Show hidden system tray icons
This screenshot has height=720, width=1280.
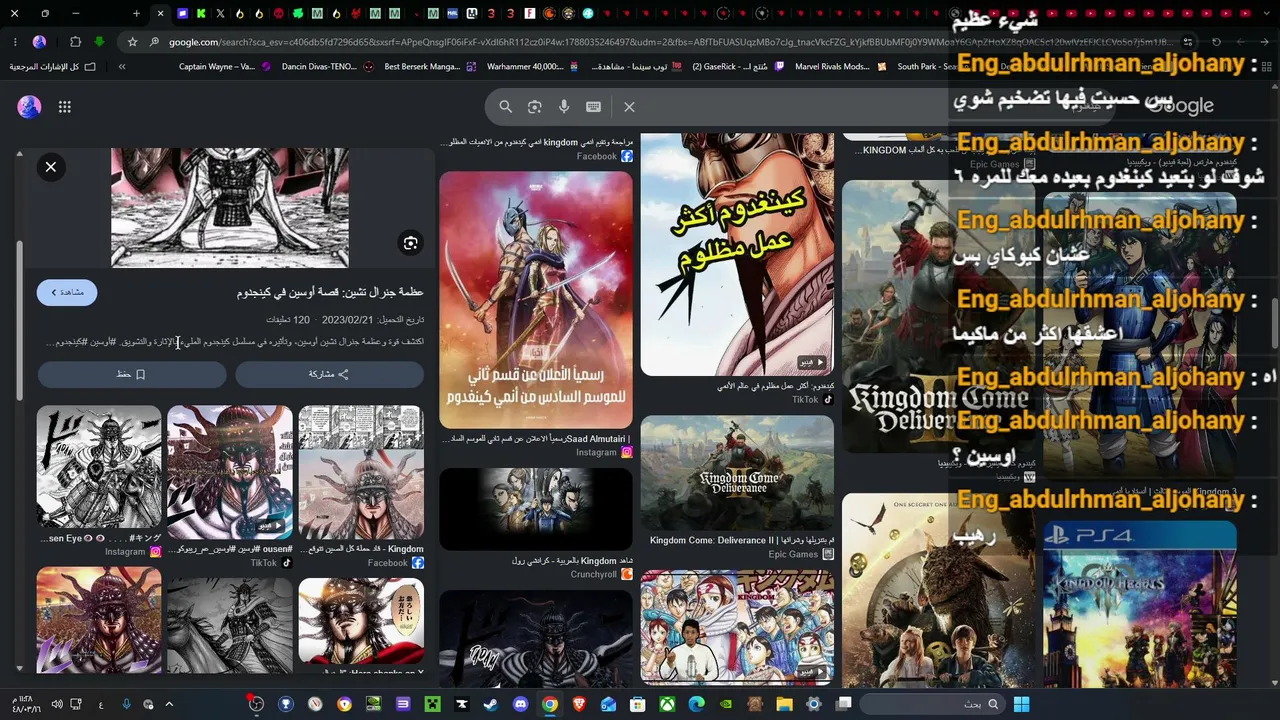pyautogui.click(x=169, y=704)
